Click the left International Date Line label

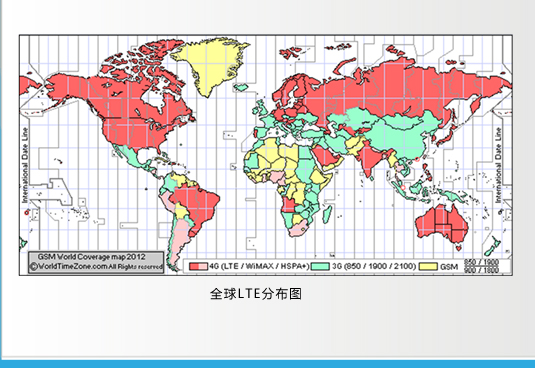(25, 165)
